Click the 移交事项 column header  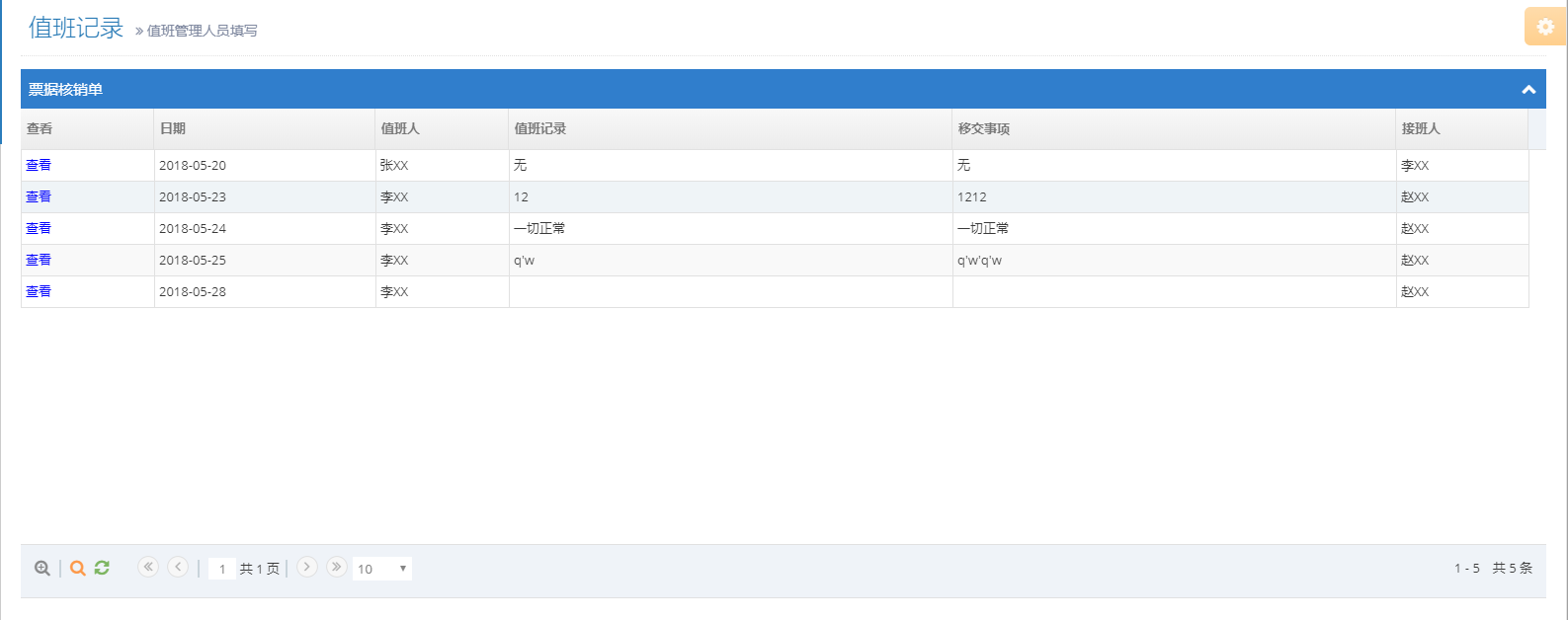coord(984,128)
